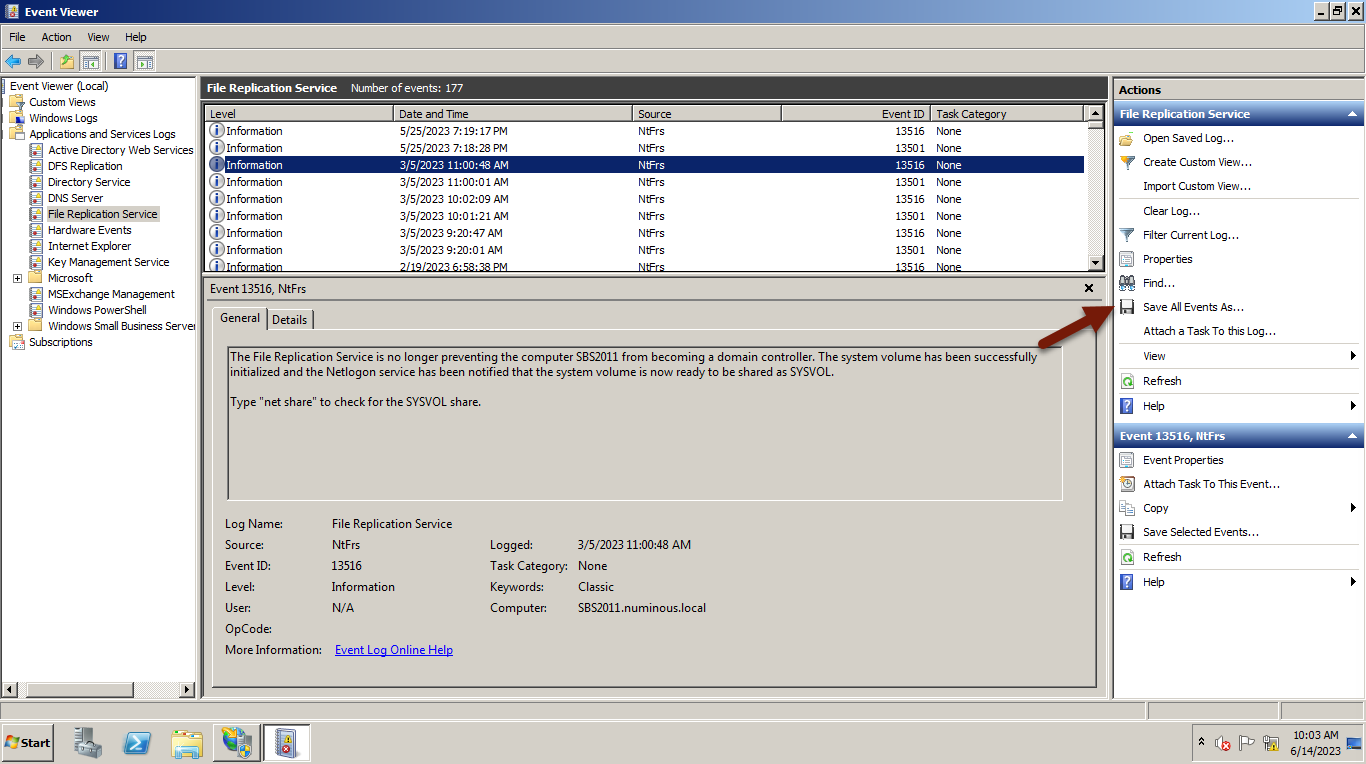1366x764 pixels.
Task: Click the Properties sheet icon in Actions
Action: coord(1127,259)
